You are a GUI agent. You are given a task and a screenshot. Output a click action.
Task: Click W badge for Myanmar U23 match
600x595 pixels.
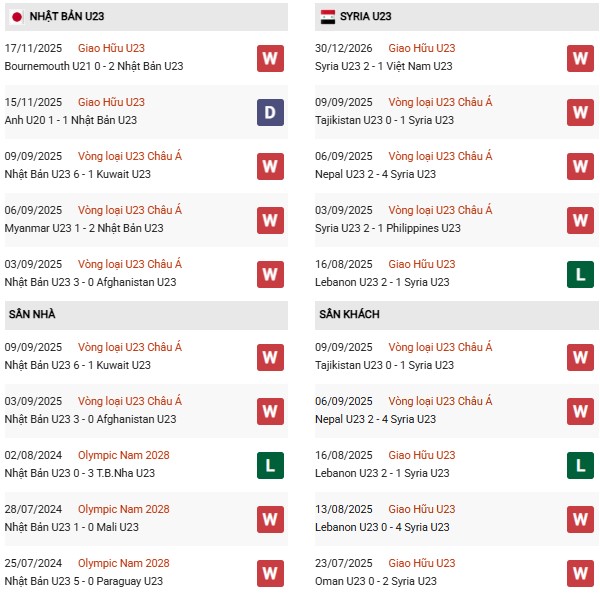[269, 220]
